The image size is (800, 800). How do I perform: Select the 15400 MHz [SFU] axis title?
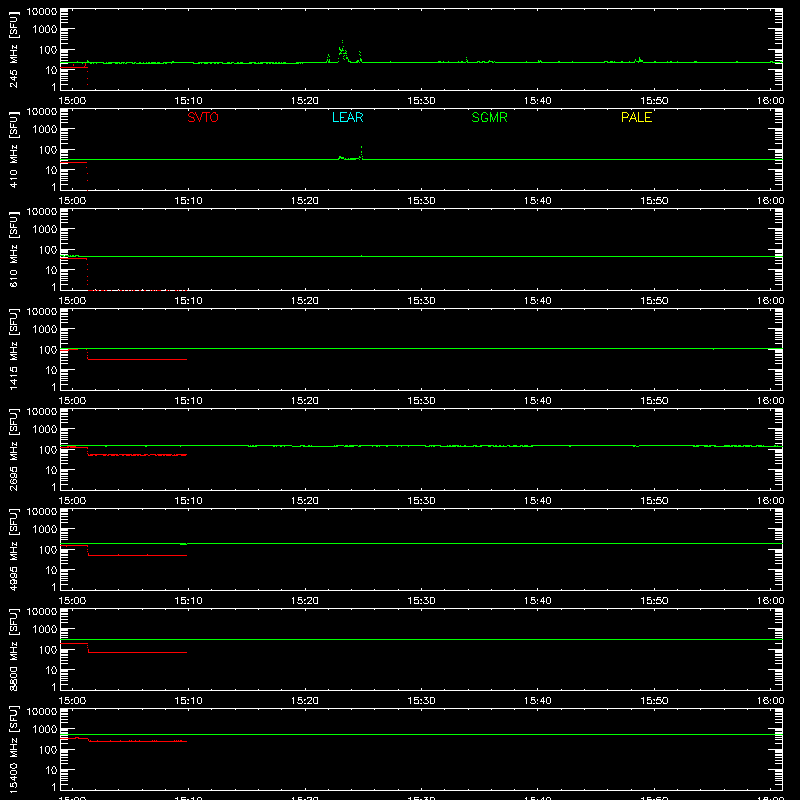[13, 749]
